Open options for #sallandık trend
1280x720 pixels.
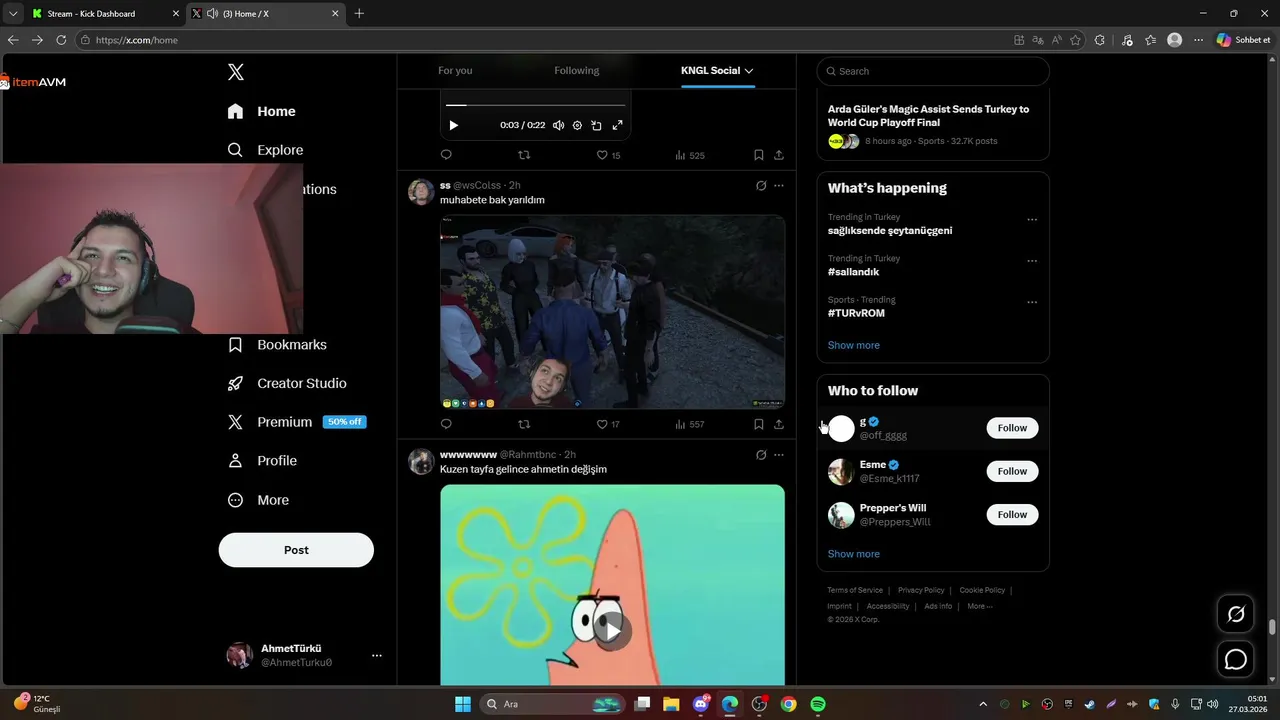click(1032, 261)
